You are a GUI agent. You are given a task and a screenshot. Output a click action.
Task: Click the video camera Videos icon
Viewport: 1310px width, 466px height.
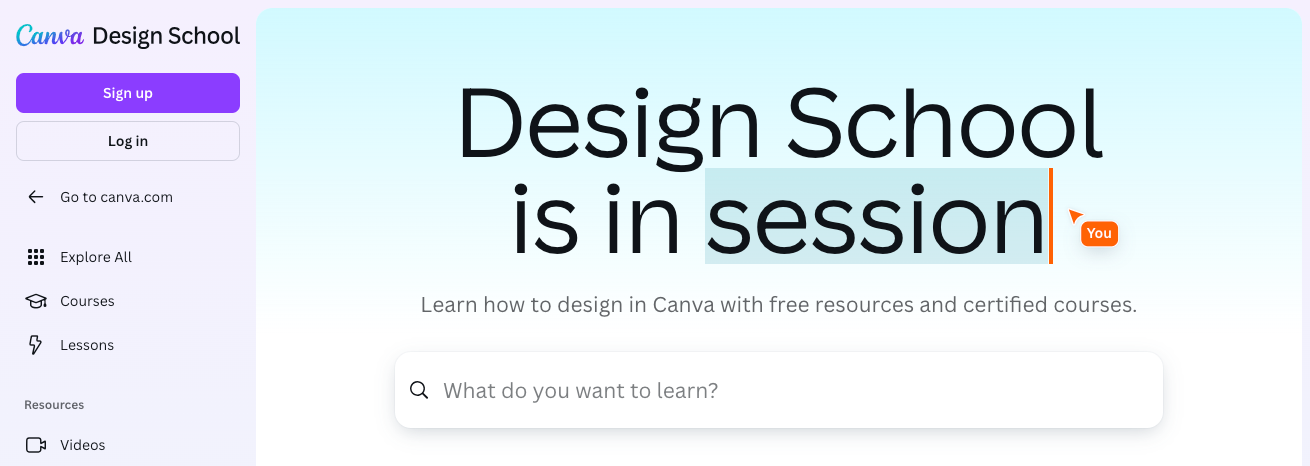click(x=36, y=445)
